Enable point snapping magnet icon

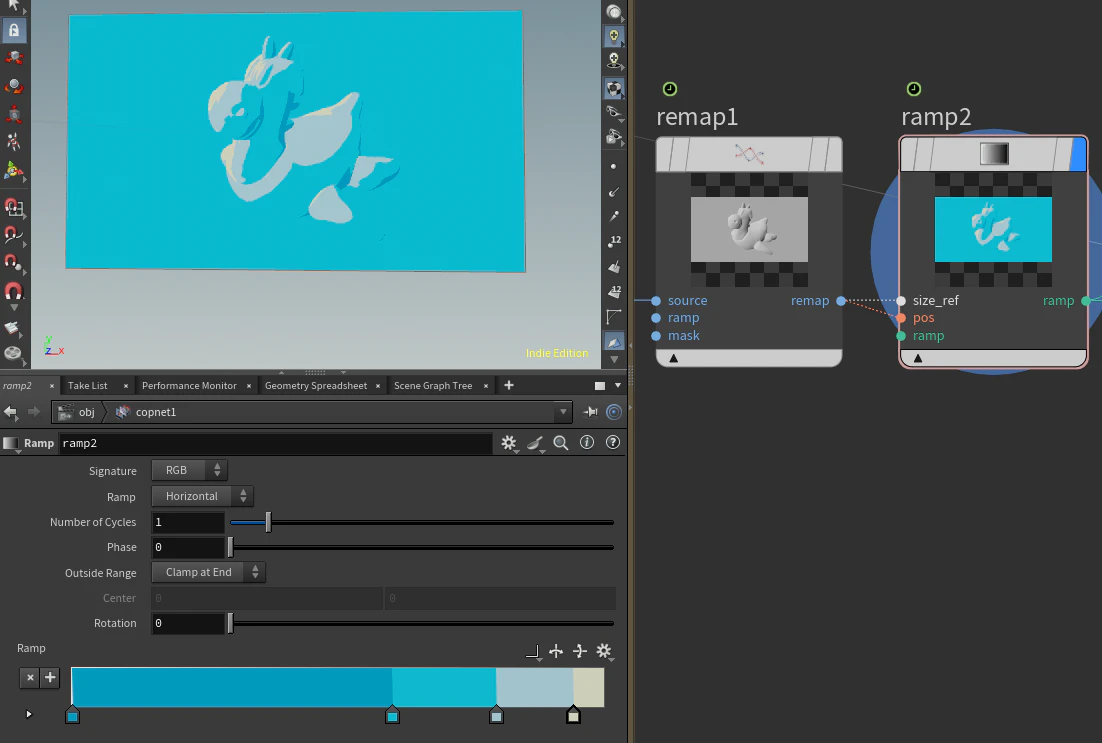pyautogui.click(x=14, y=263)
